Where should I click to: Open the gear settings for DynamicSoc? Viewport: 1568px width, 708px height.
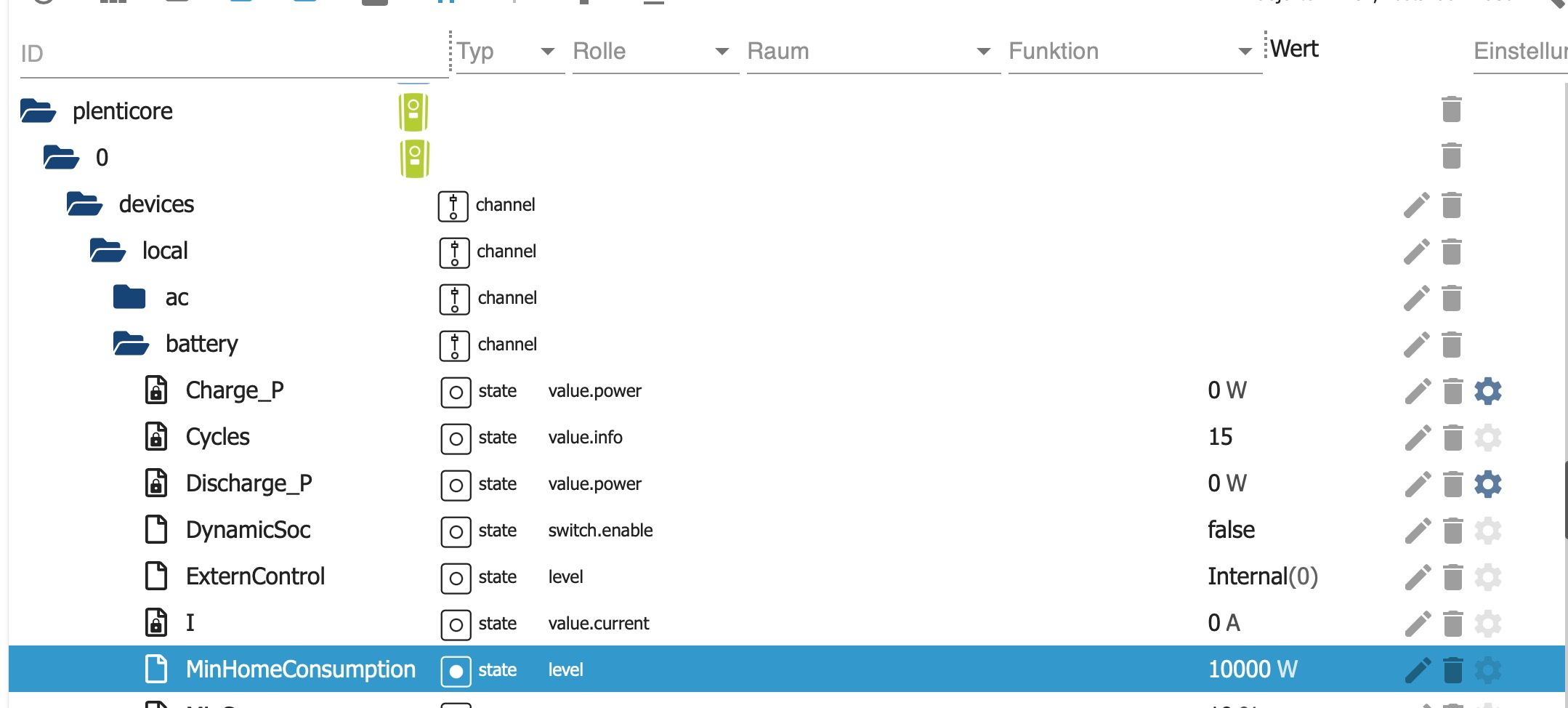pyautogui.click(x=1487, y=531)
